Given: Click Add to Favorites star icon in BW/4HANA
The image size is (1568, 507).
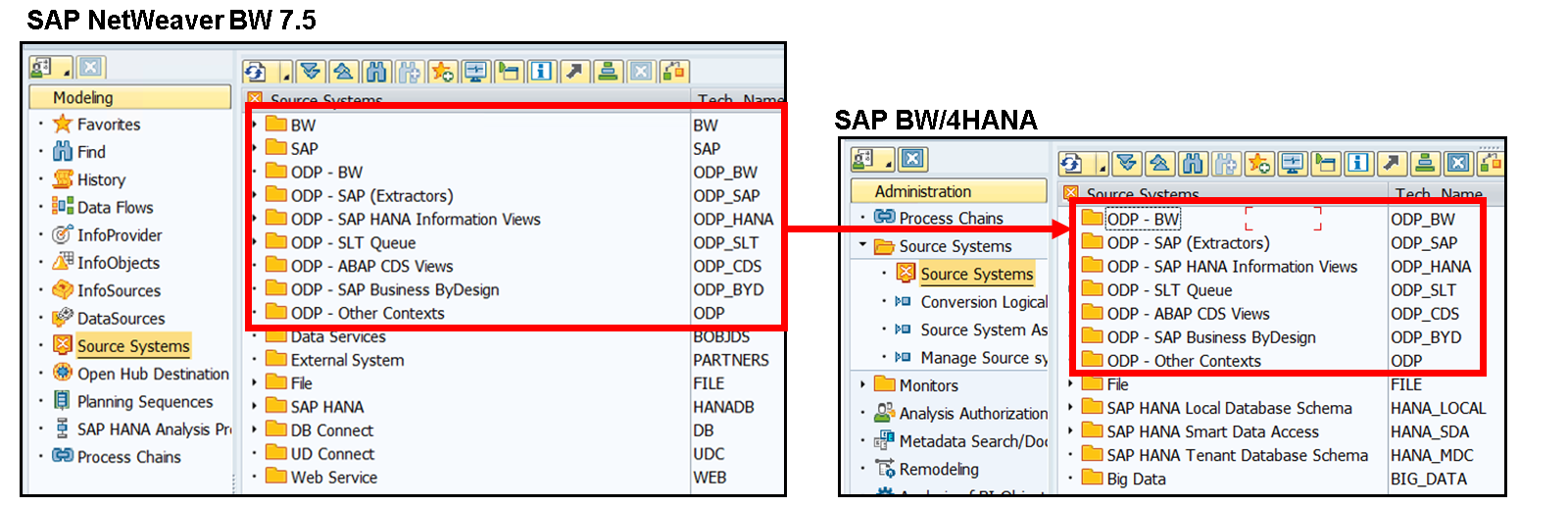Looking at the screenshot, I should point(1258,163).
